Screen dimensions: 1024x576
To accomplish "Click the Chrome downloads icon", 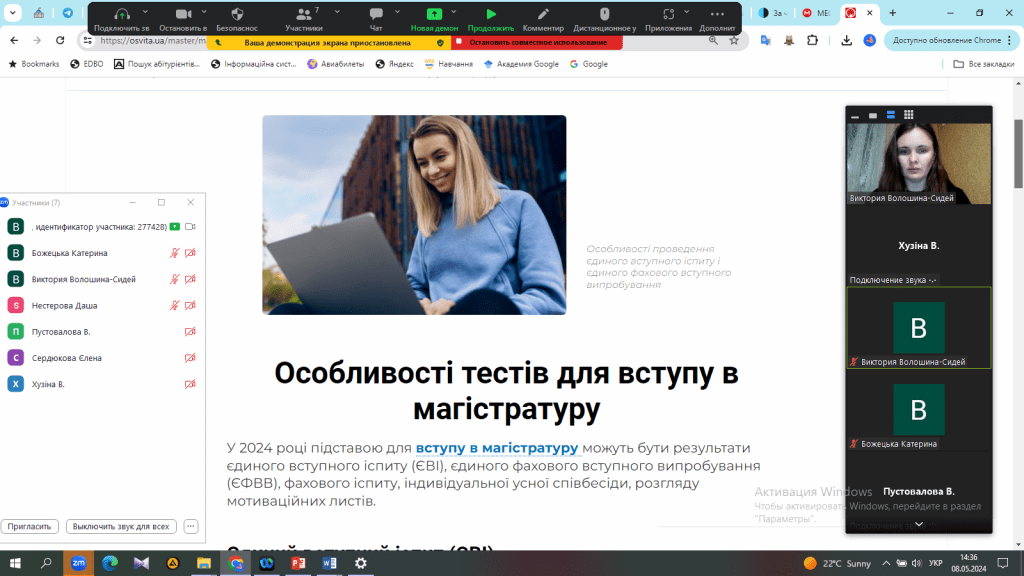I will [x=846, y=40].
